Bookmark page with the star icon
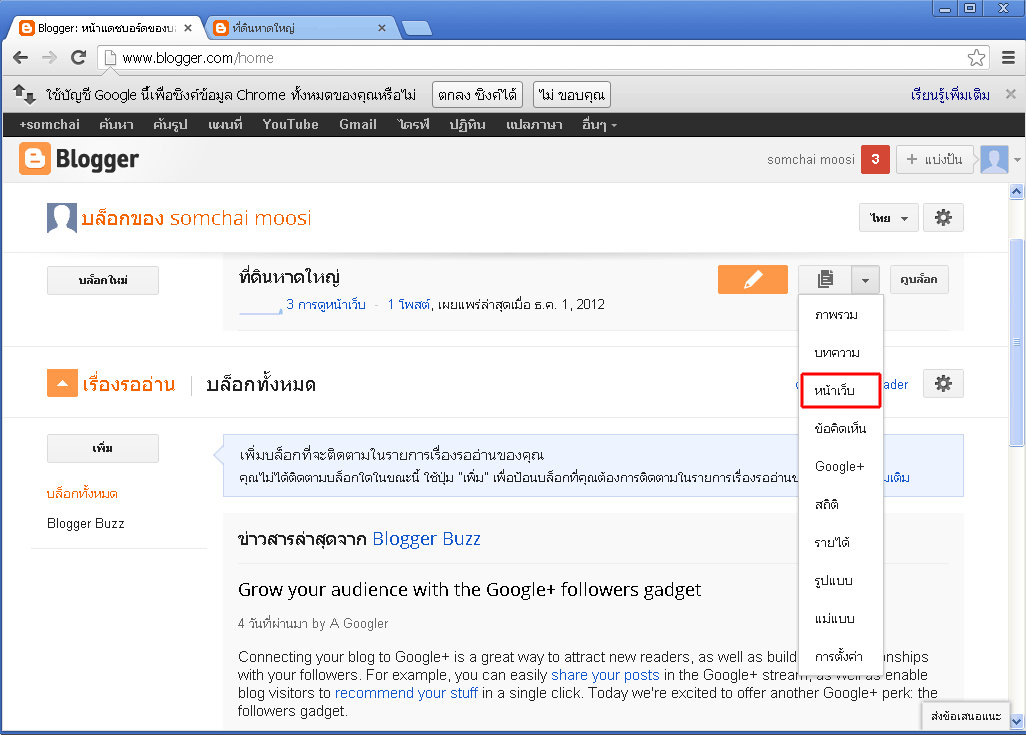 (976, 58)
